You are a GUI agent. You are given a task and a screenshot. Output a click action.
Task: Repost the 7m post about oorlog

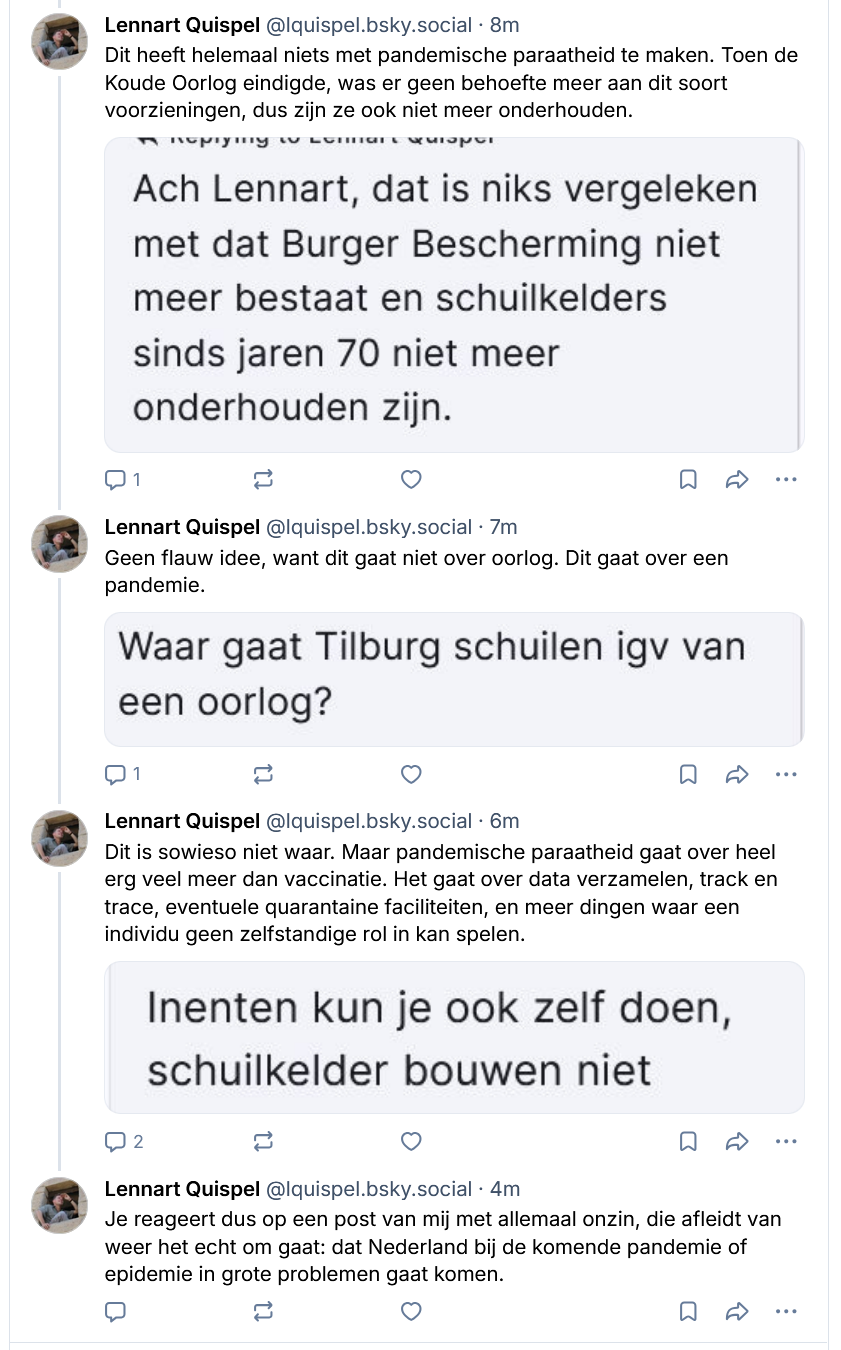click(263, 774)
